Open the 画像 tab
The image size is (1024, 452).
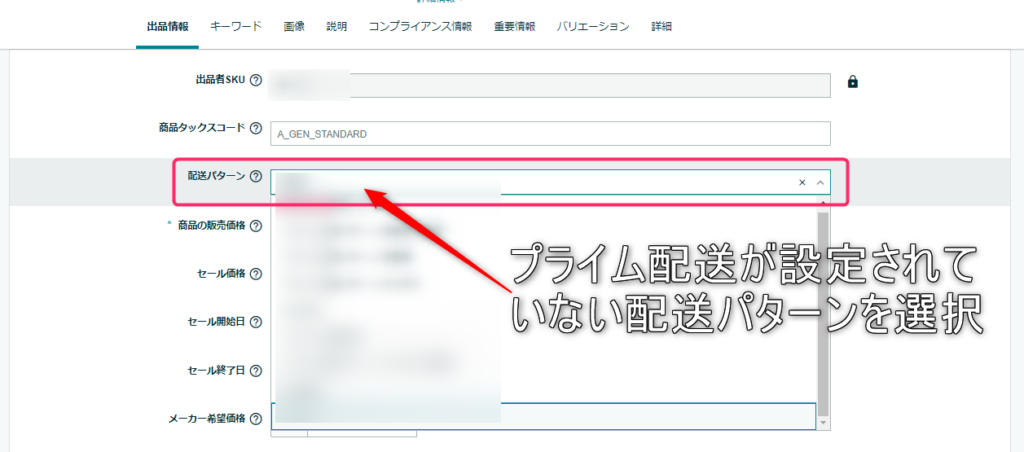click(294, 27)
